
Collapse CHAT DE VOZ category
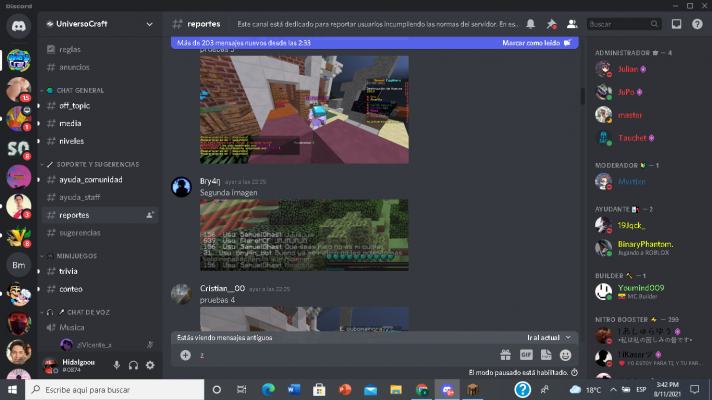pos(76,312)
